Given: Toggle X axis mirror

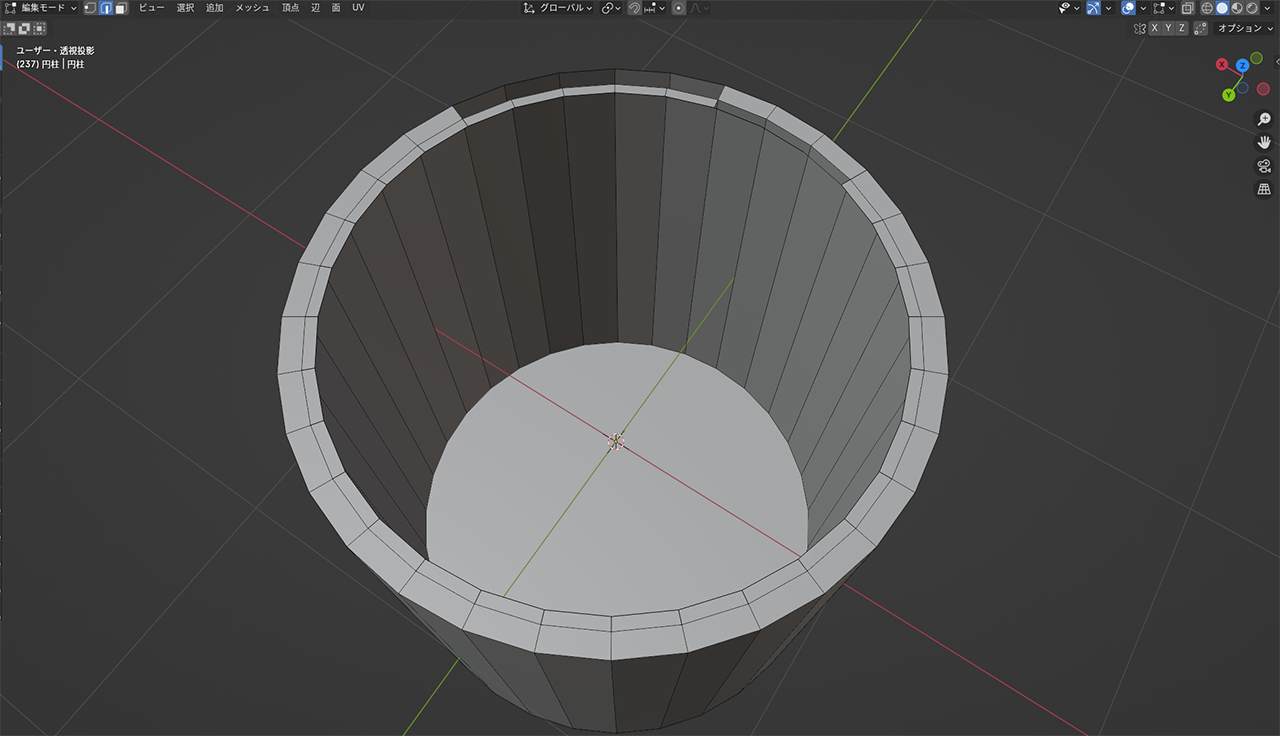Looking at the screenshot, I should 1155,28.
